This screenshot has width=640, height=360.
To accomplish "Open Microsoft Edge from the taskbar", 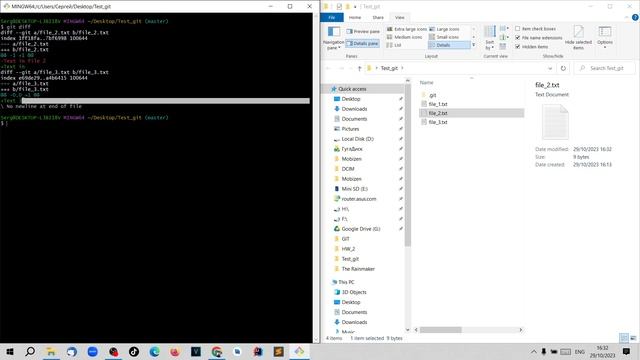I will pyautogui.click(x=154, y=351).
